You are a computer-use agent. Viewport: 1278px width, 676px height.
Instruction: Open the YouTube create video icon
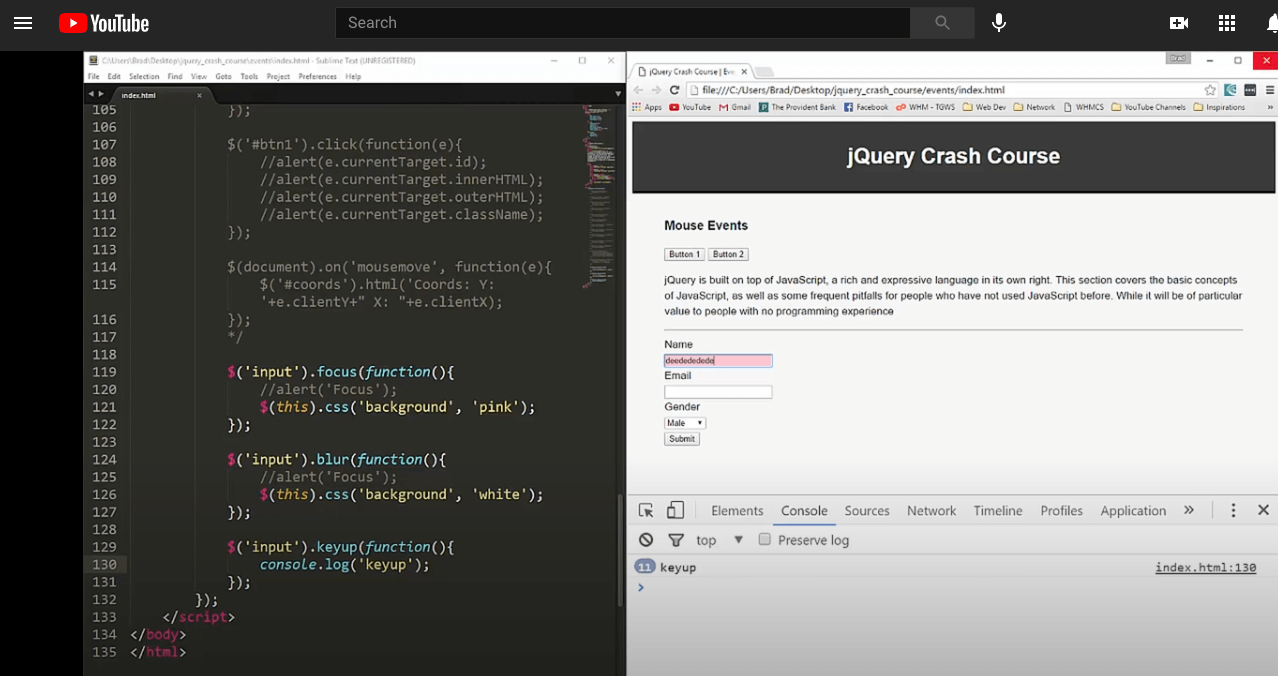coord(1179,23)
